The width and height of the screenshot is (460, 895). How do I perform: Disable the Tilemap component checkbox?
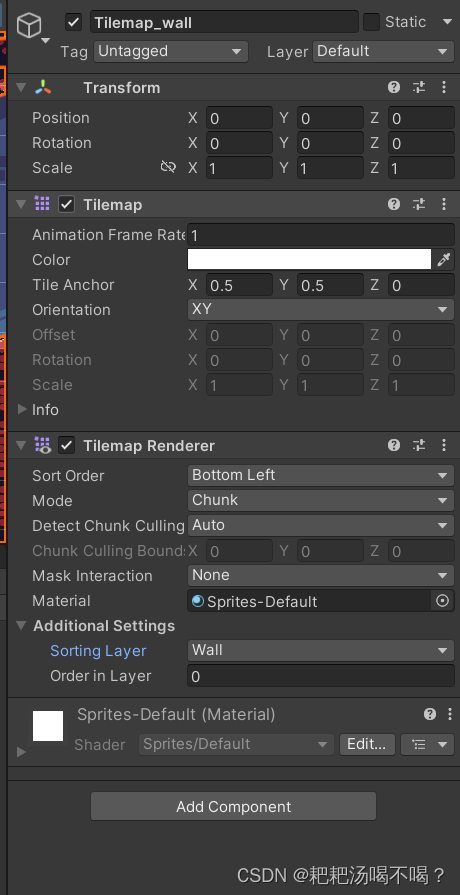[x=67, y=204]
